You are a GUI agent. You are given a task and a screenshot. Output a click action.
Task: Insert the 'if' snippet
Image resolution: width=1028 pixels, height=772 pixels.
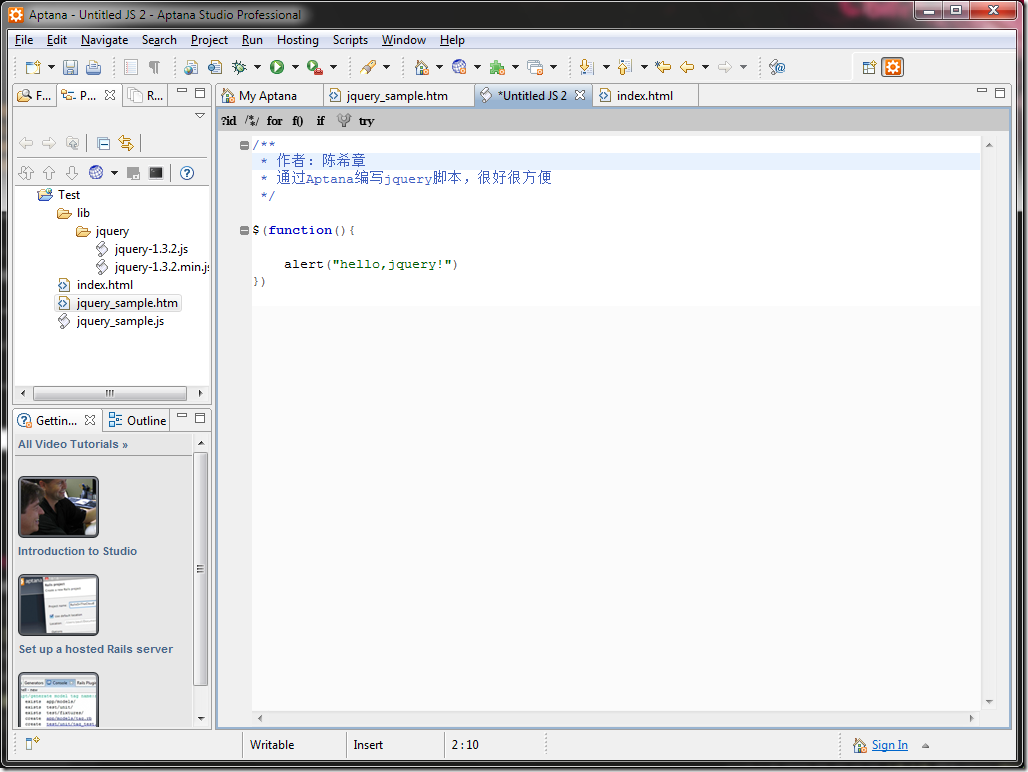[x=321, y=121]
